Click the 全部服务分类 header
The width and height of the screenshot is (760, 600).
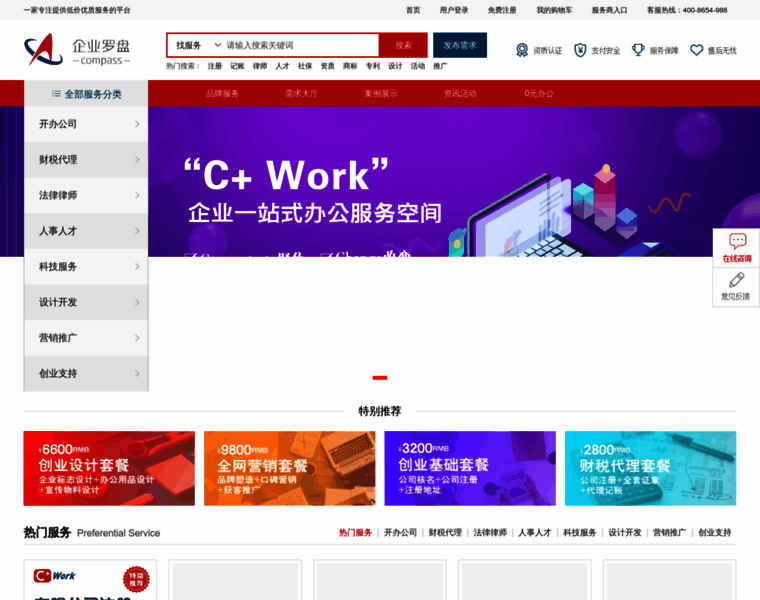click(x=86, y=94)
